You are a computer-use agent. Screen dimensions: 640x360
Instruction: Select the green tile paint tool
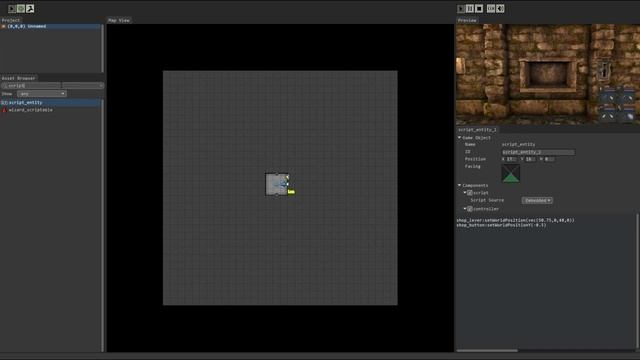21,9
